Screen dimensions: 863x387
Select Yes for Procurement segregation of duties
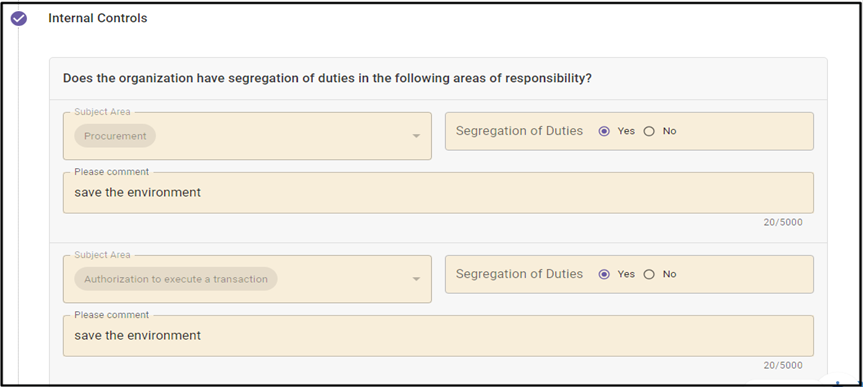point(604,131)
